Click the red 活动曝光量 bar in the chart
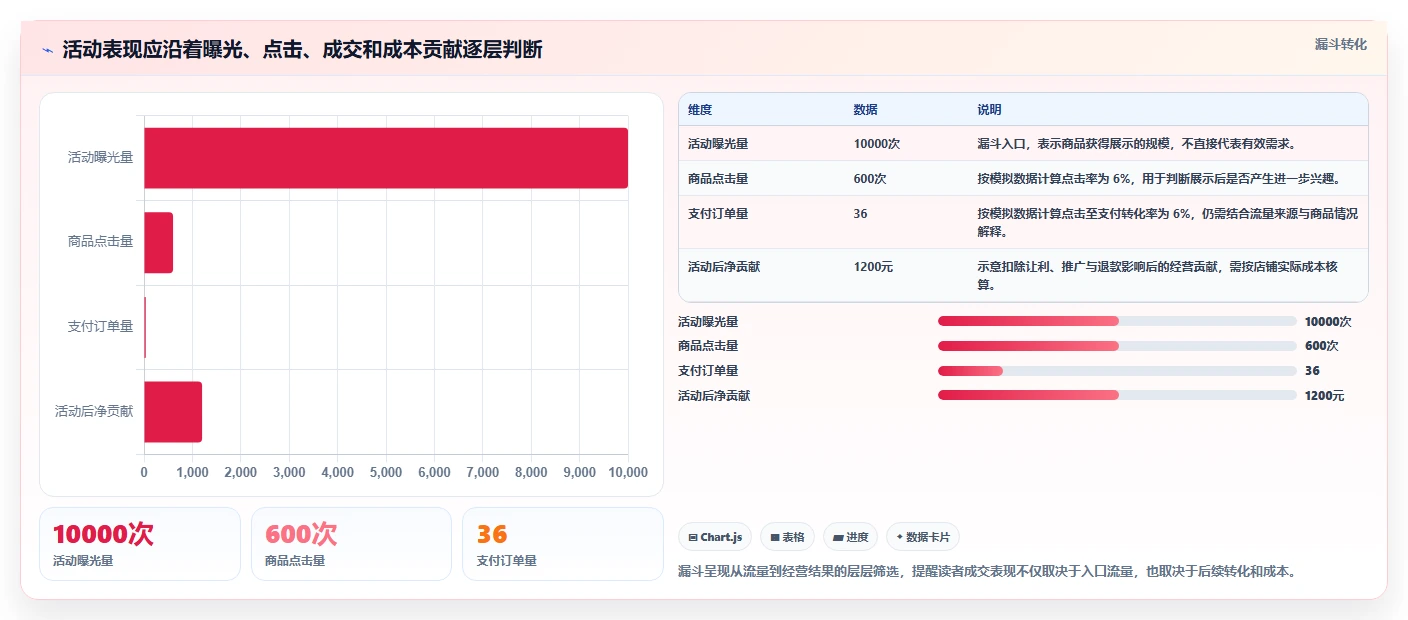Viewport: 1408px width, 620px height. [386, 158]
